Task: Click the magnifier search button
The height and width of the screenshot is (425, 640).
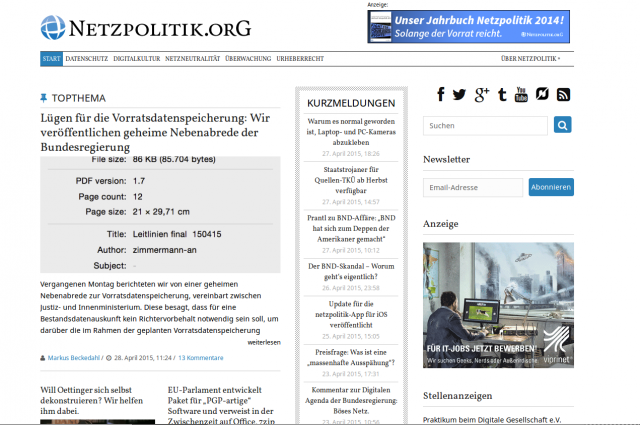Action: 563,126
